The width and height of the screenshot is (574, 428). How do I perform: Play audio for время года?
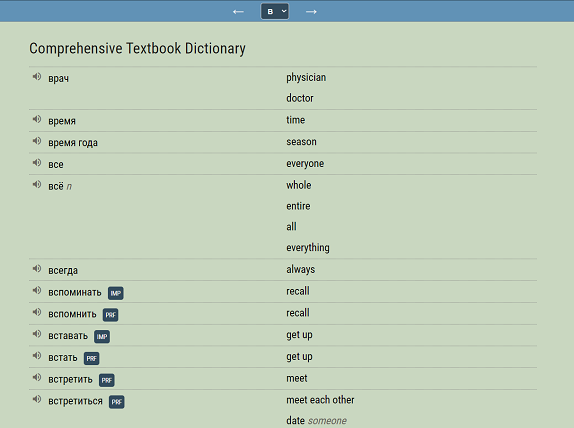pyautogui.click(x=37, y=141)
